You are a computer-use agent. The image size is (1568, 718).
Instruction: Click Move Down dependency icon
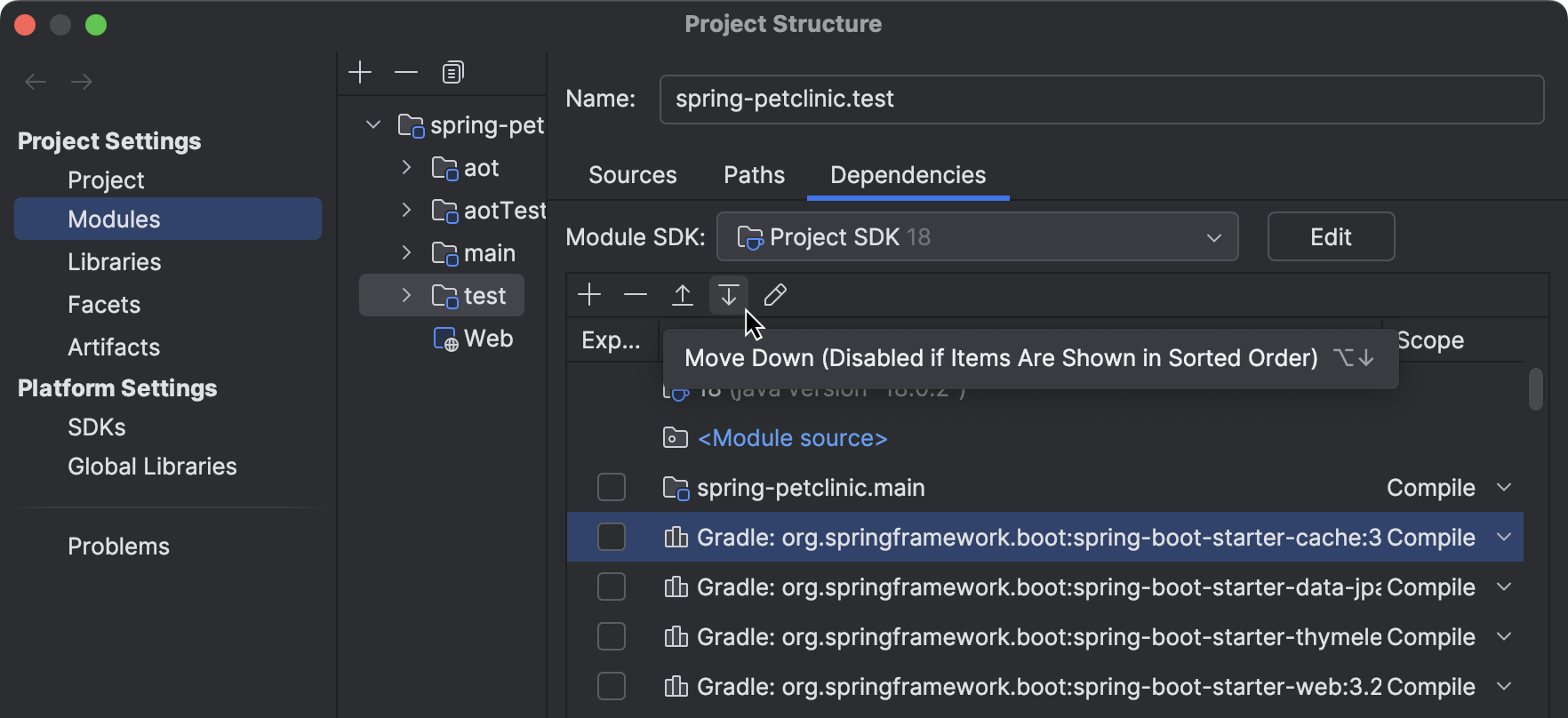point(729,295)
